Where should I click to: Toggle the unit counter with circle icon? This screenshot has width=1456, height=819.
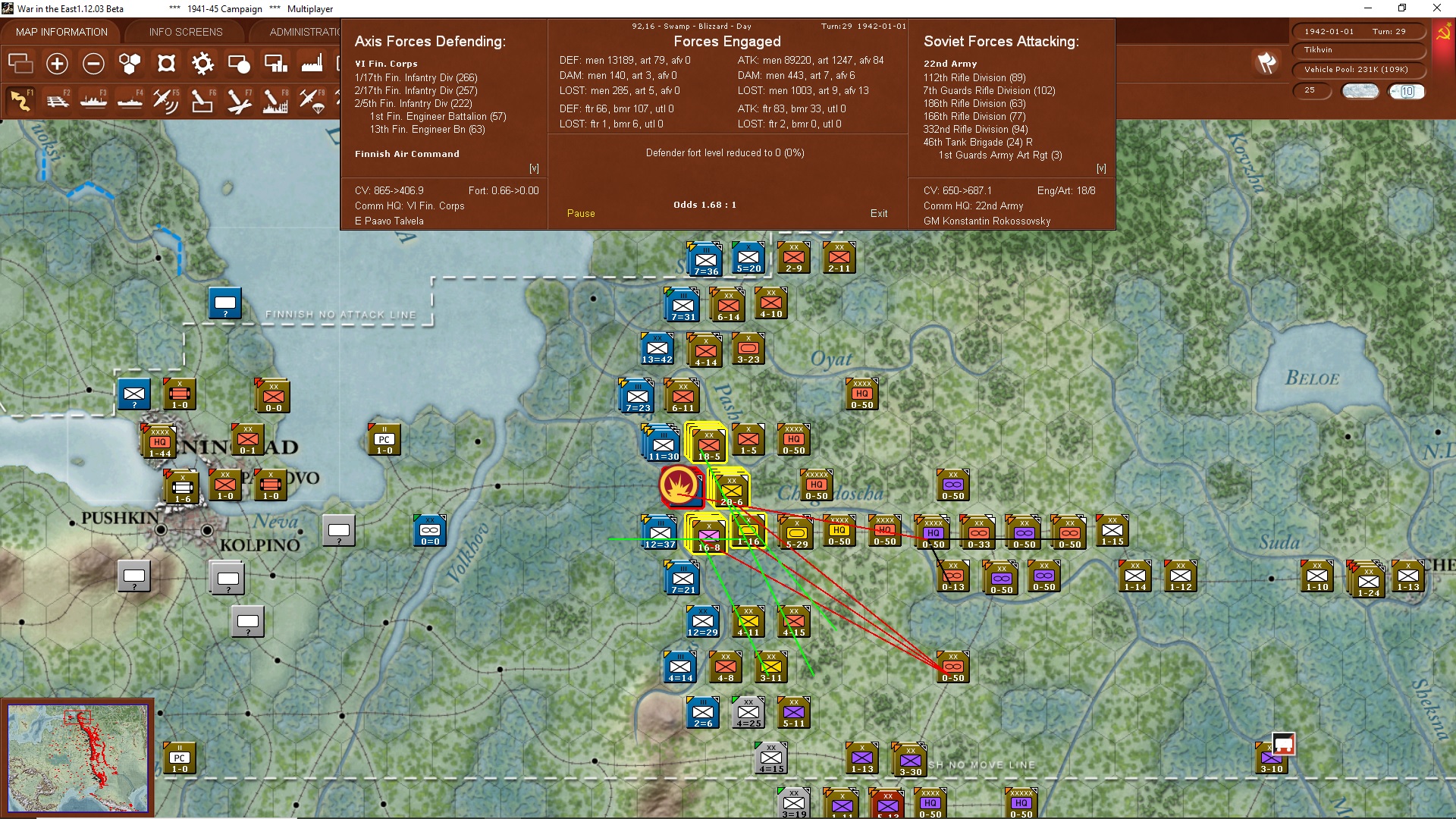[239, 64]
